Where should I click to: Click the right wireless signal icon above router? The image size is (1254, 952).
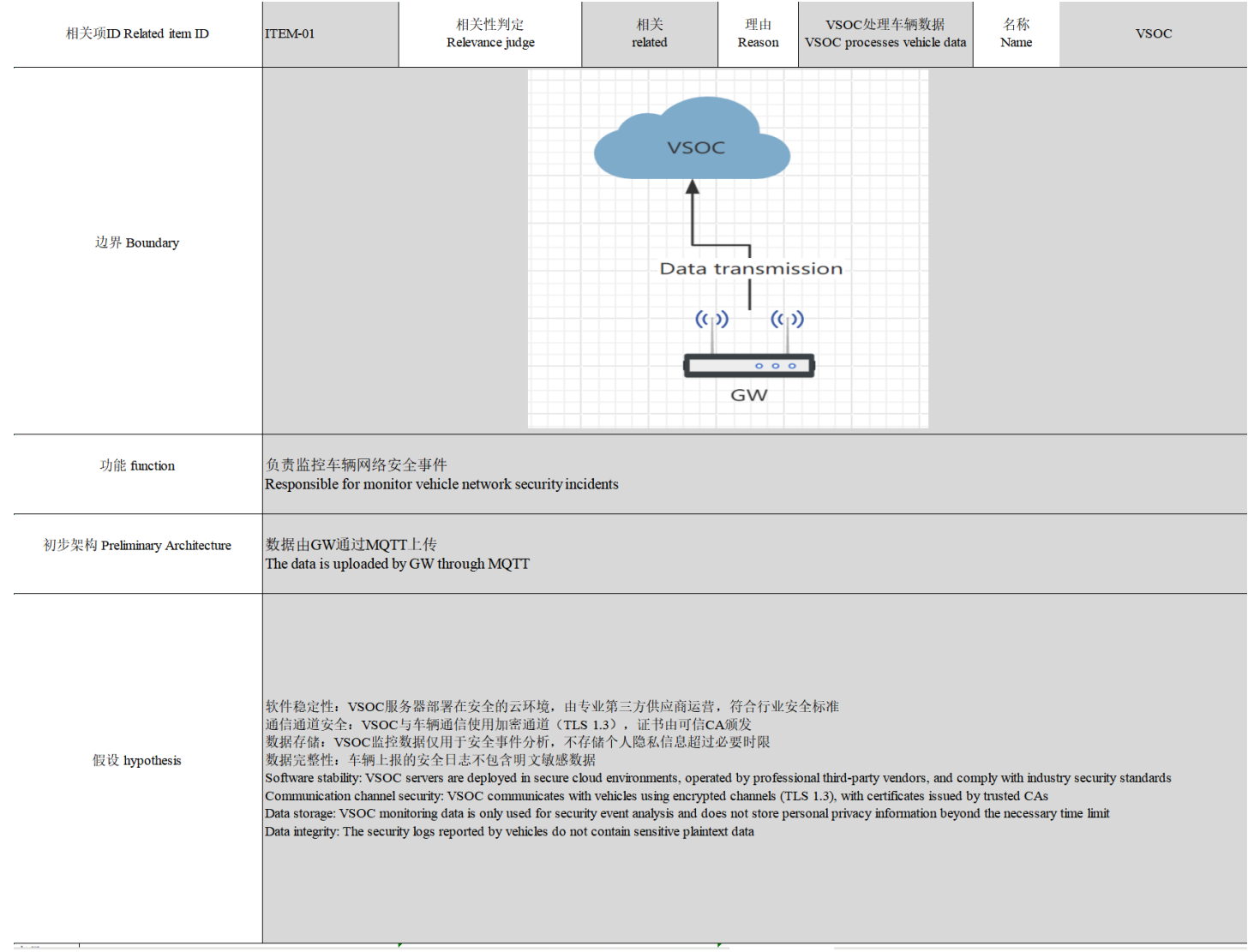(x=787, y=320)
